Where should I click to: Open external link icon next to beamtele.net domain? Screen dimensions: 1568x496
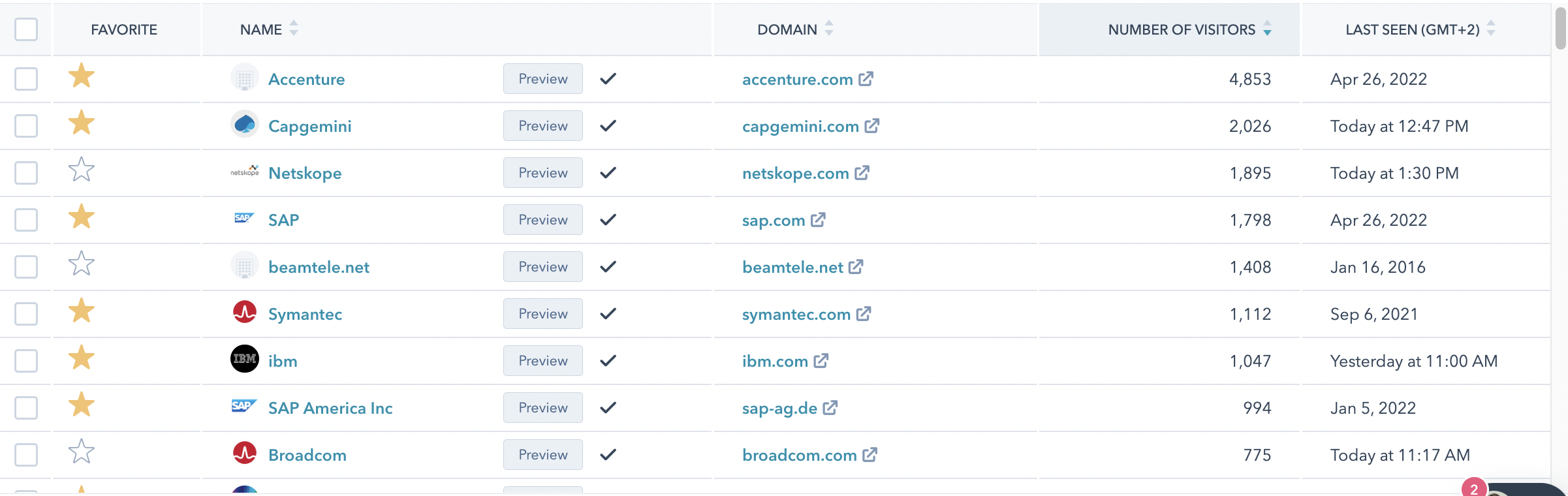point(856,267)
